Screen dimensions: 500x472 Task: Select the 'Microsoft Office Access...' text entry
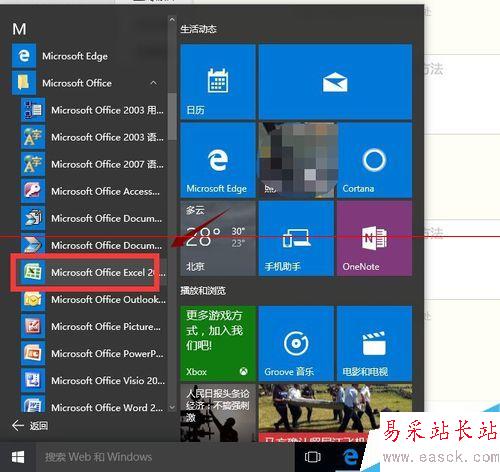click(x=105, y=191)
